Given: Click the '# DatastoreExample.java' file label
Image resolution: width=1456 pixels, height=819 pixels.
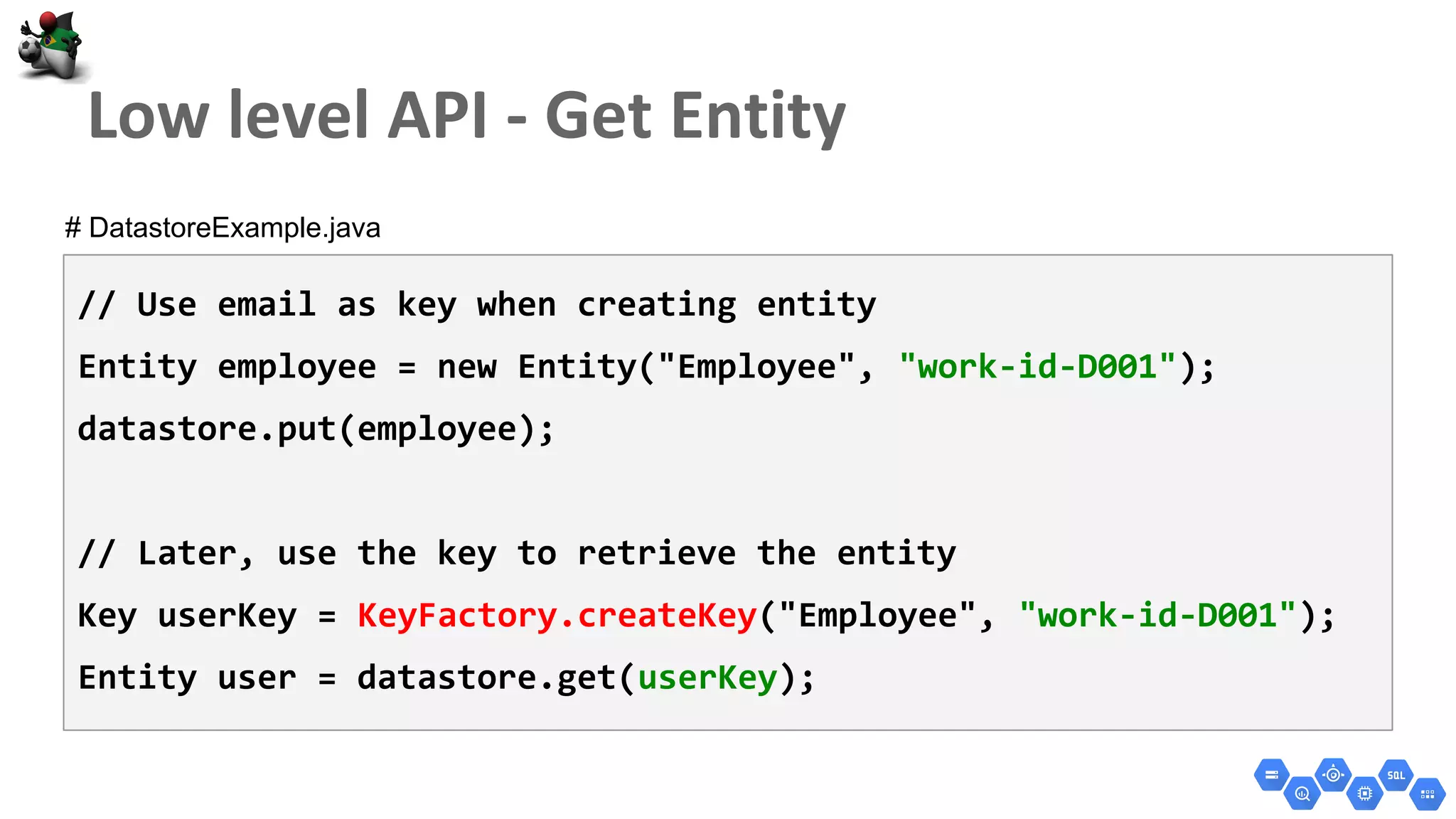Looking at the screenshot, I should pos(223,228).
